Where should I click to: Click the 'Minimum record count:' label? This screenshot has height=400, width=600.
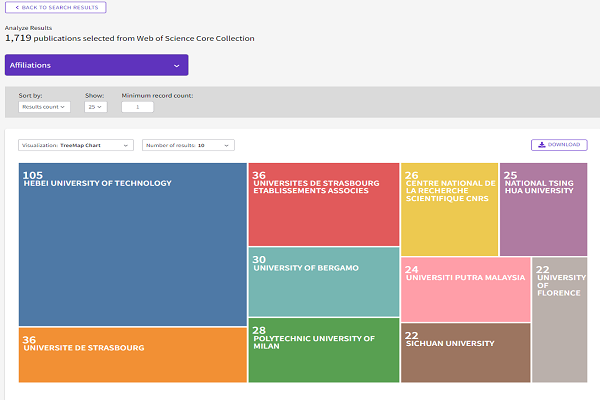[x=157, y=96]
